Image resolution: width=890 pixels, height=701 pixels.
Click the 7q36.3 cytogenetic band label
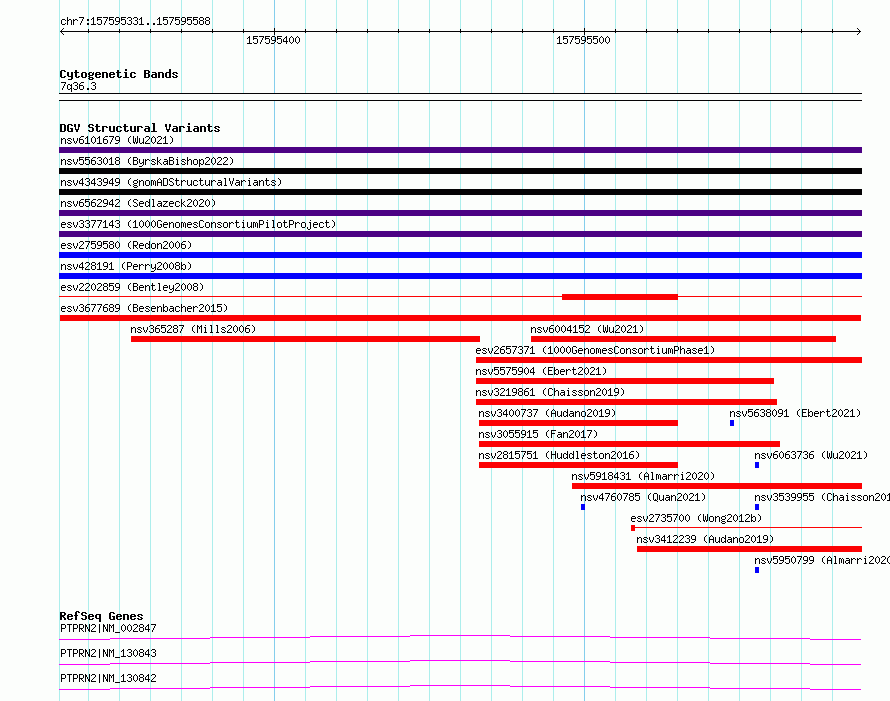pos(78,86)
